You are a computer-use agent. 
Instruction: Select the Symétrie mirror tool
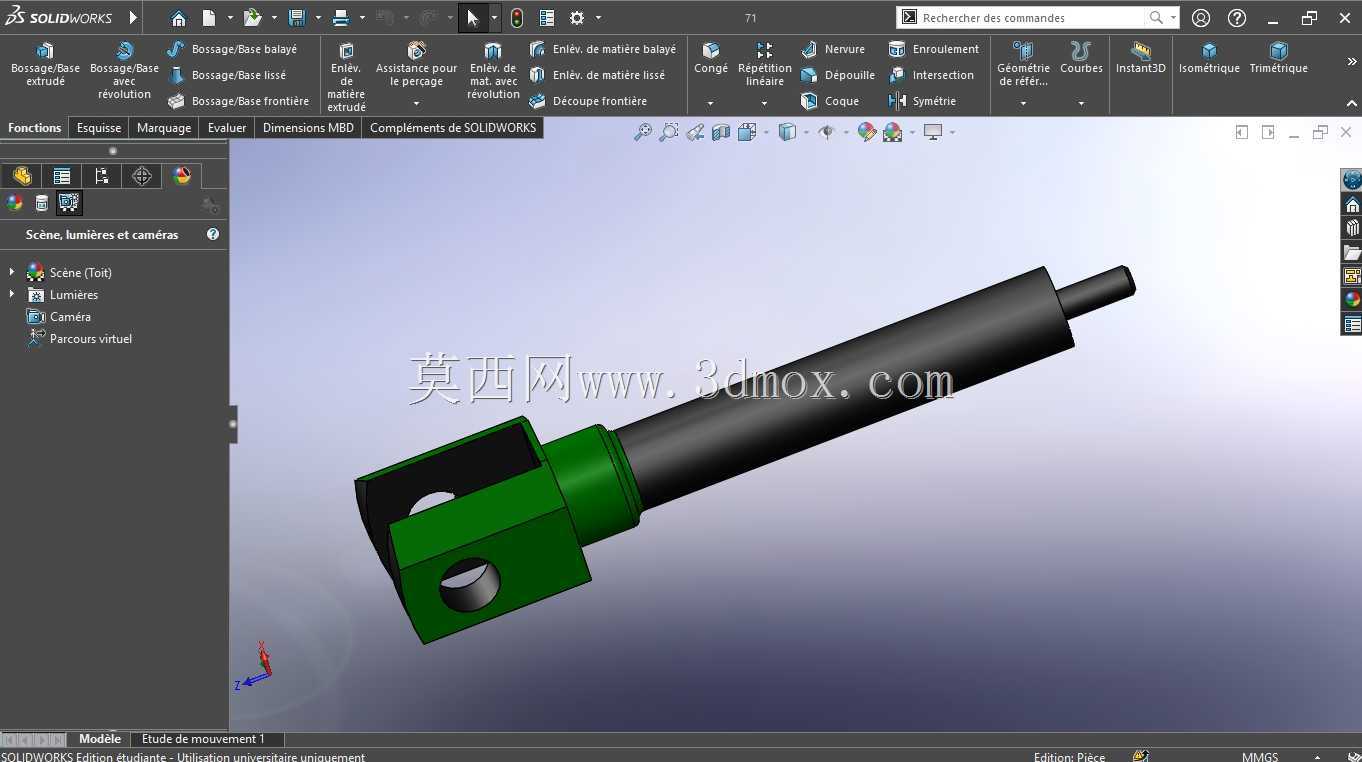[x=921, y=101]
